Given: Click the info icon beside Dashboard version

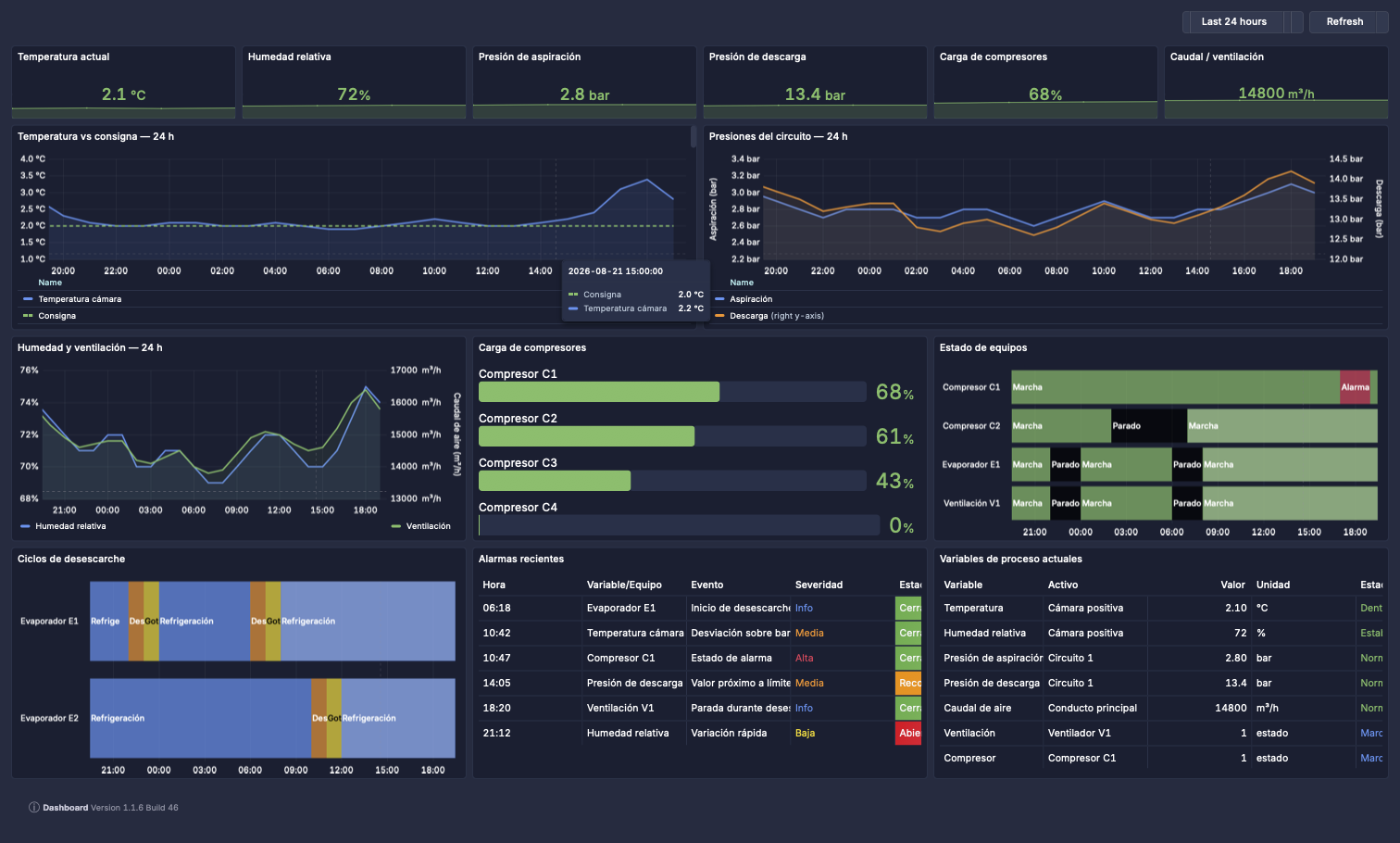Looking at the screenshot, I should [33, 808].
